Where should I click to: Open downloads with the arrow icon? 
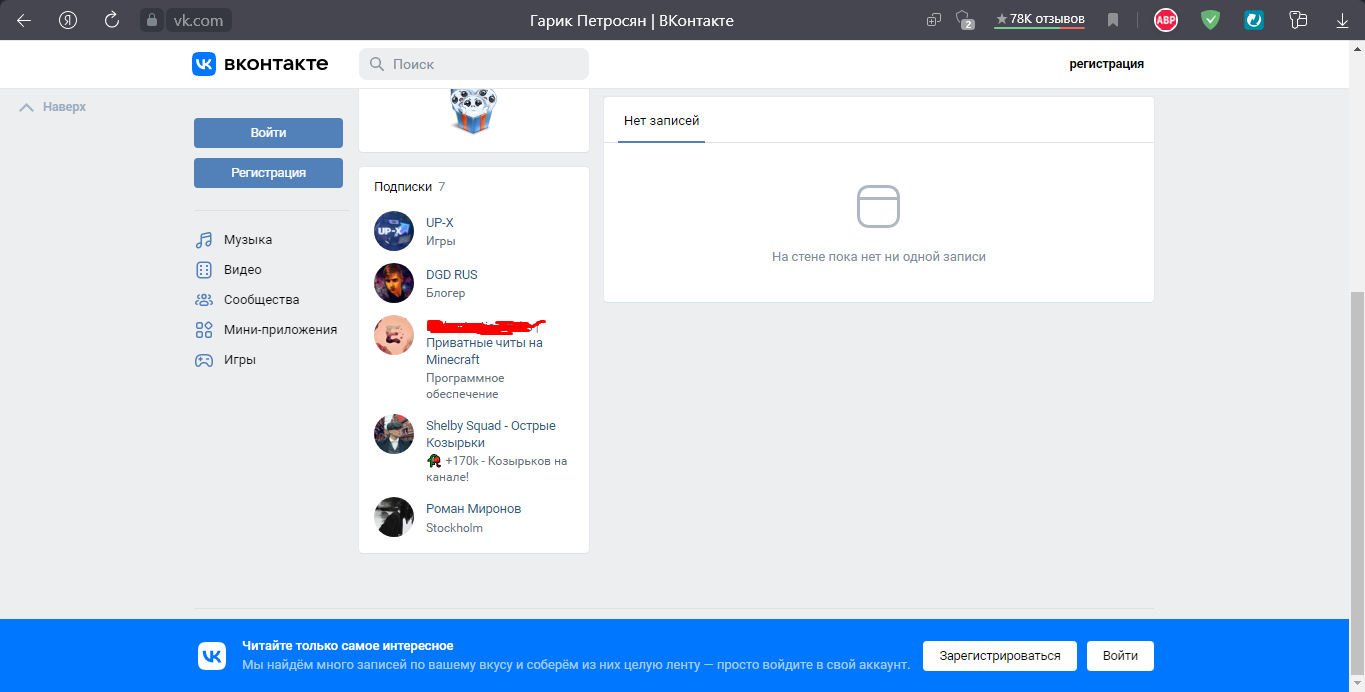tap(1342, 20)
